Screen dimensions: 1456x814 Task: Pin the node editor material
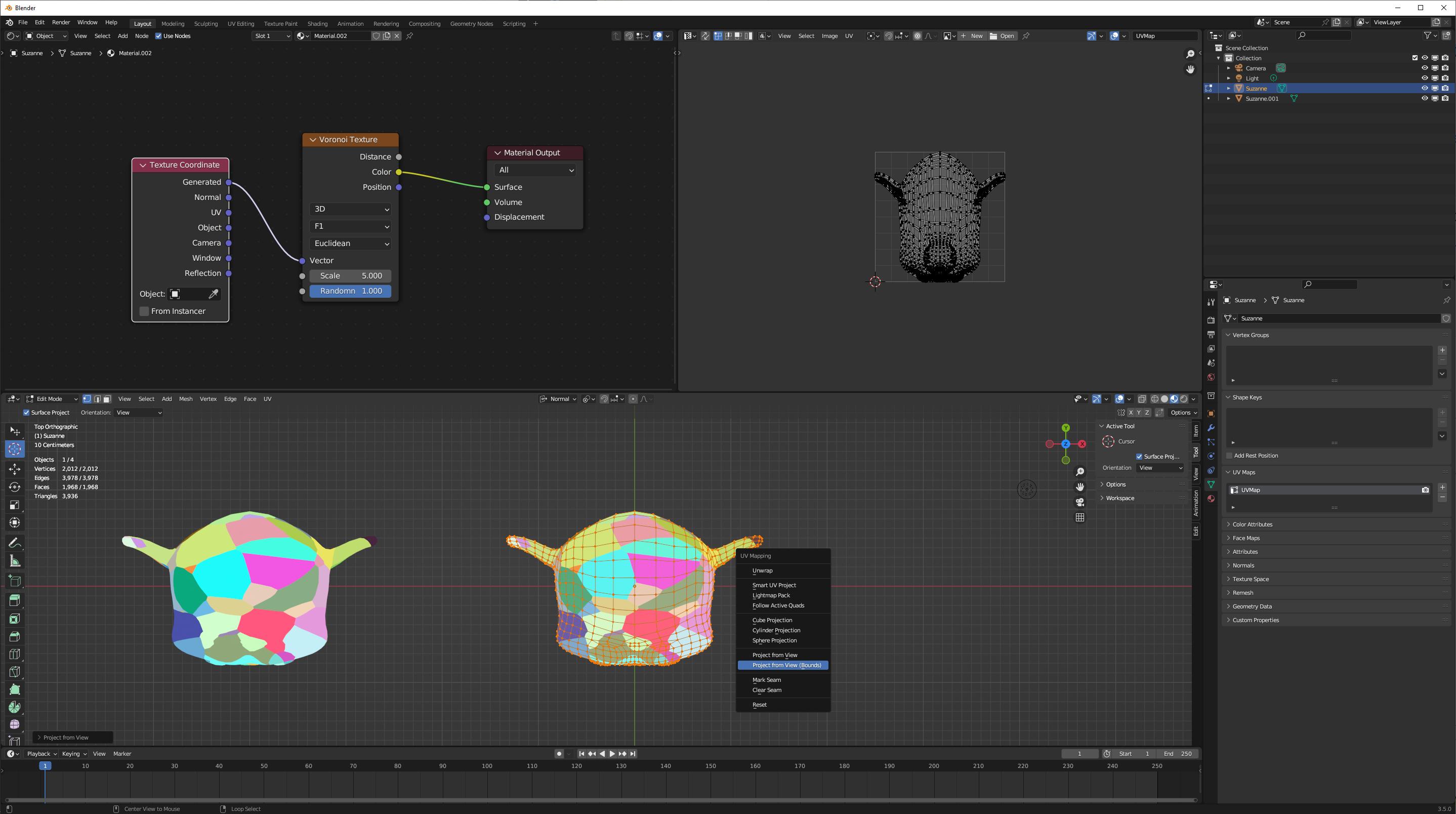[410, 35]
